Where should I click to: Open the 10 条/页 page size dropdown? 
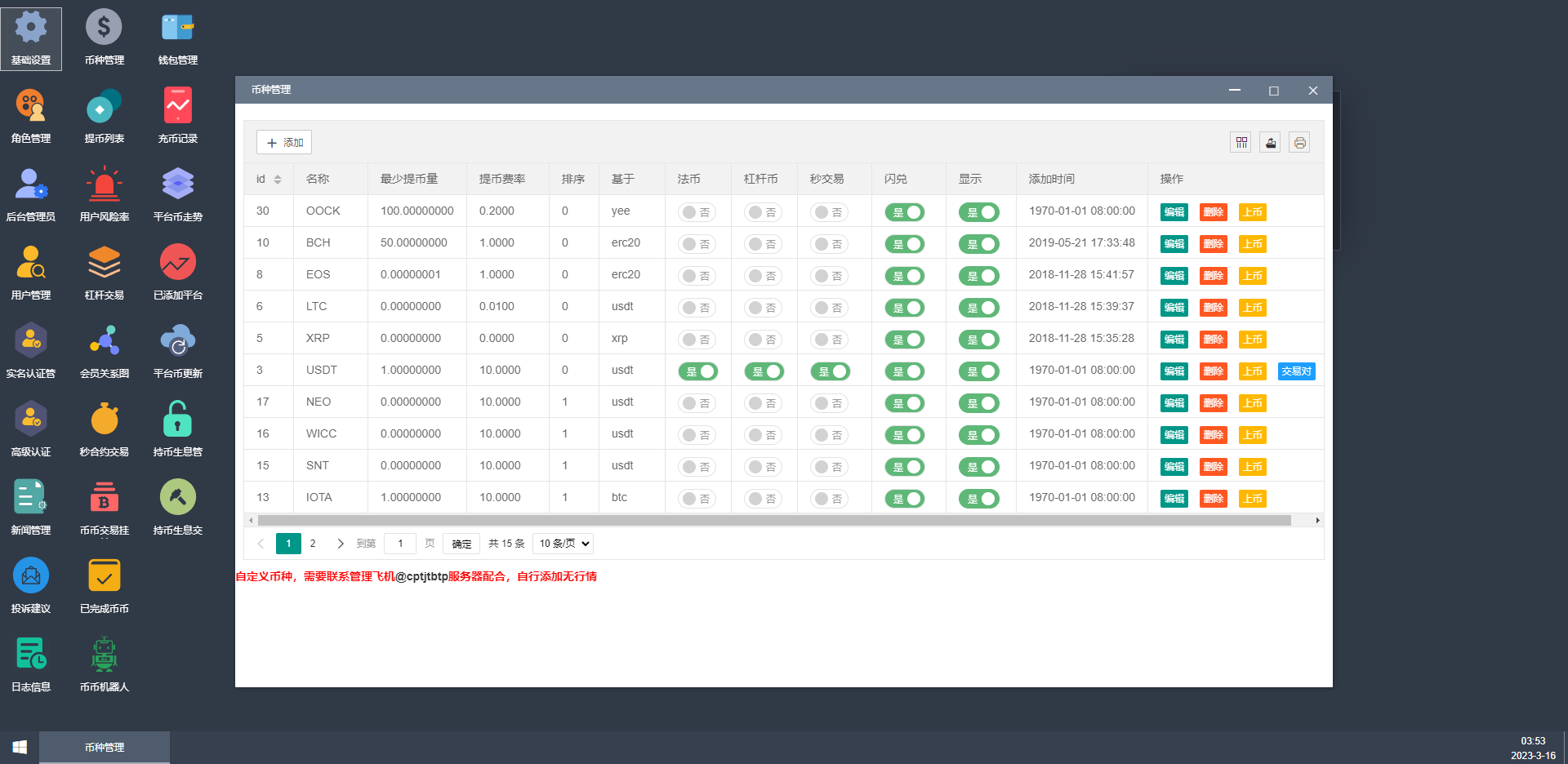point(563,544)
